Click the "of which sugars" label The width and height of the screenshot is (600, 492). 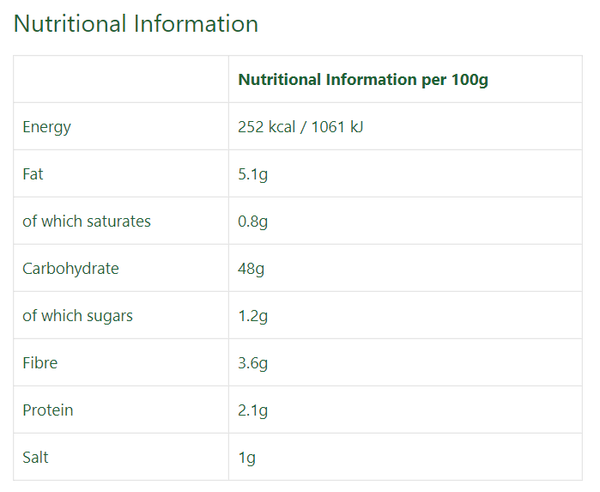(78, 316)
